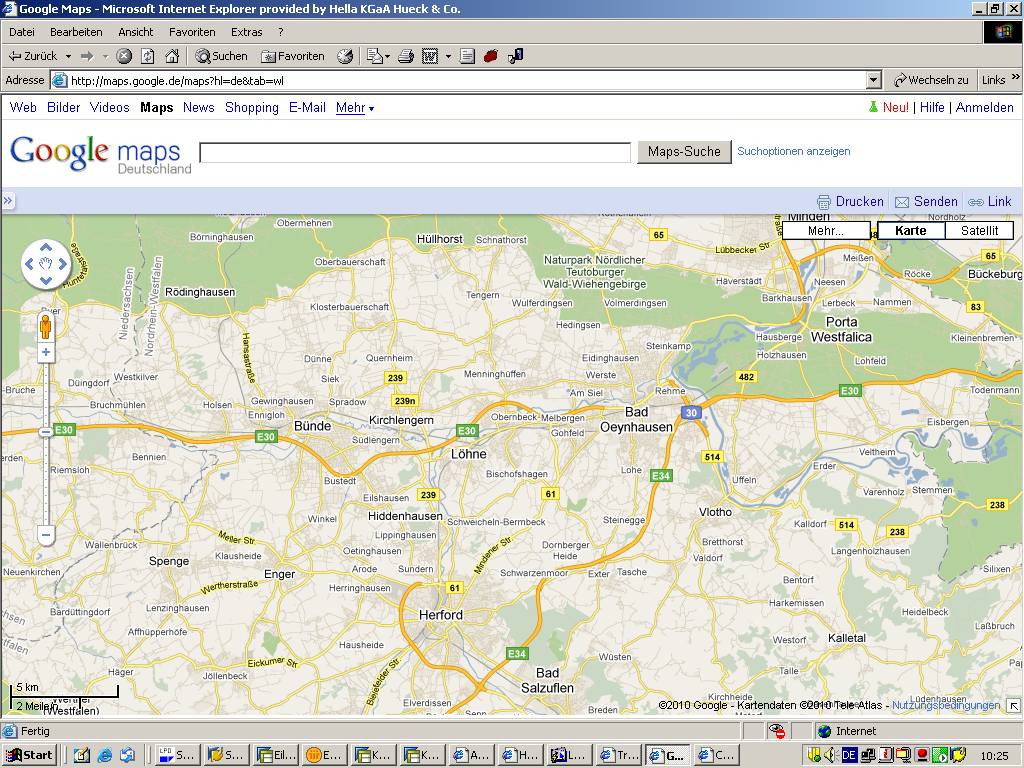Open the Extras menu
Viewport: 1024px width, 768px height.
tap(246, 32)
